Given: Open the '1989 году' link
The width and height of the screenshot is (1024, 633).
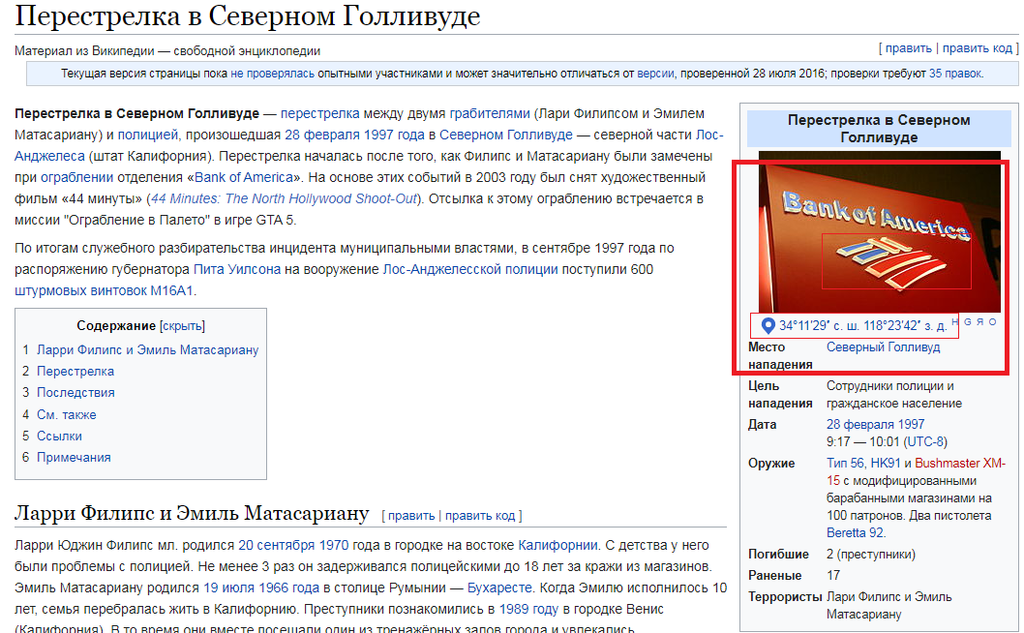Looking at the screenshot, I should click(x=528, y=609).
